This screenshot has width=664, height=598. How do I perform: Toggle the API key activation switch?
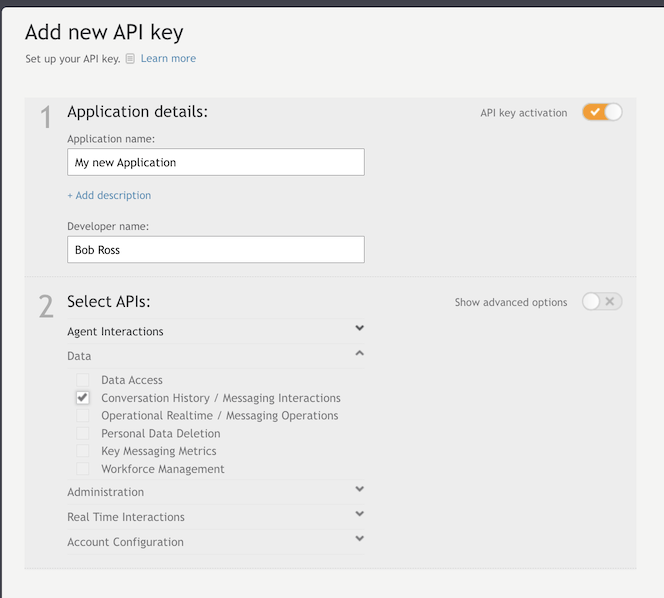(602, 112)
